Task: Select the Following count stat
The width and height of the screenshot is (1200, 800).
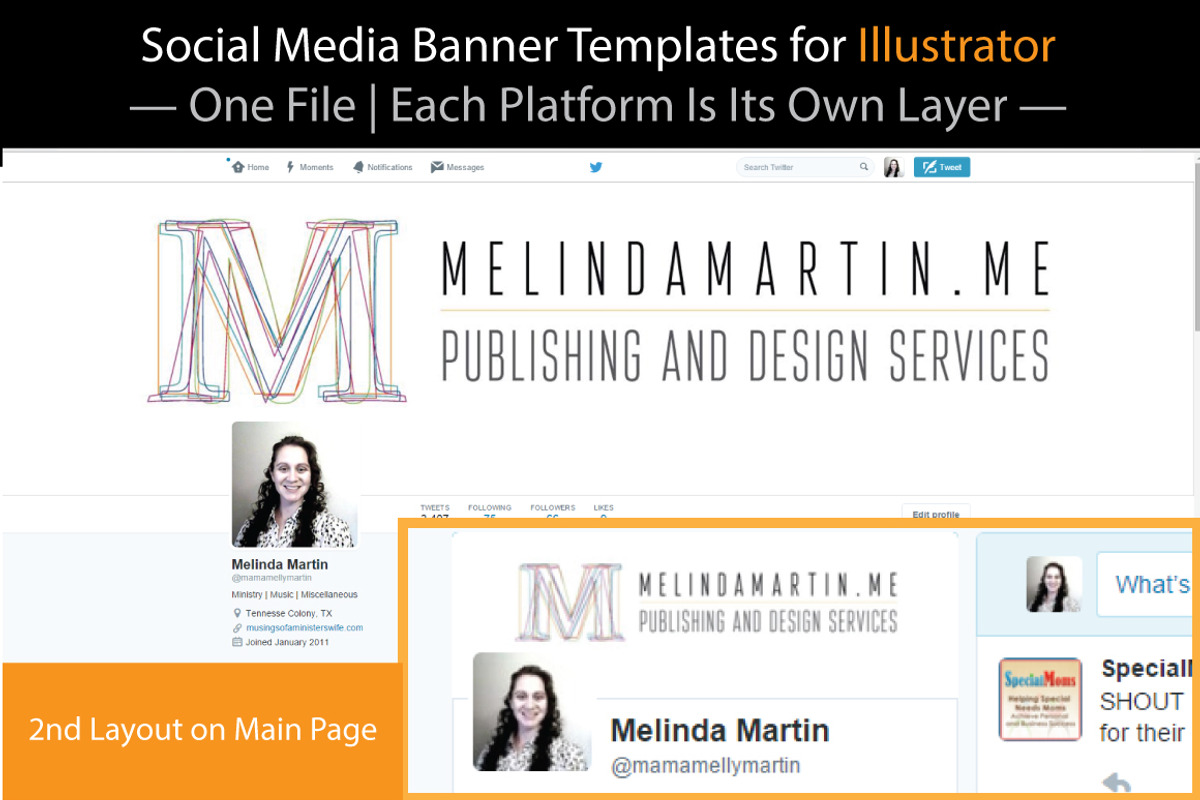Action: 490,511
